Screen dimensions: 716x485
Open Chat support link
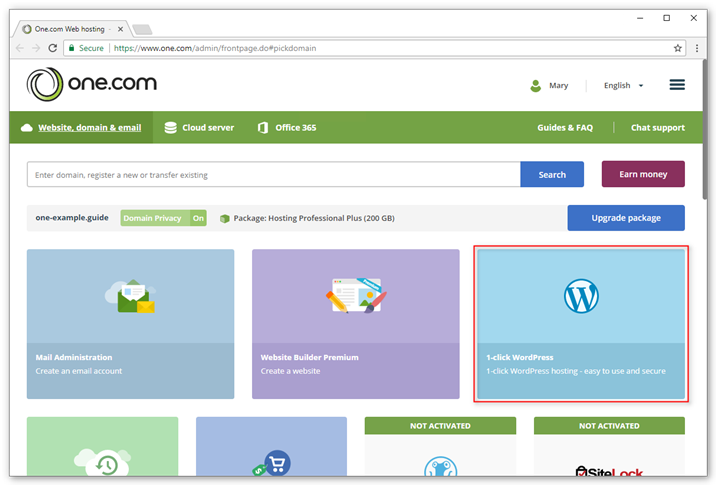(658, 127)
